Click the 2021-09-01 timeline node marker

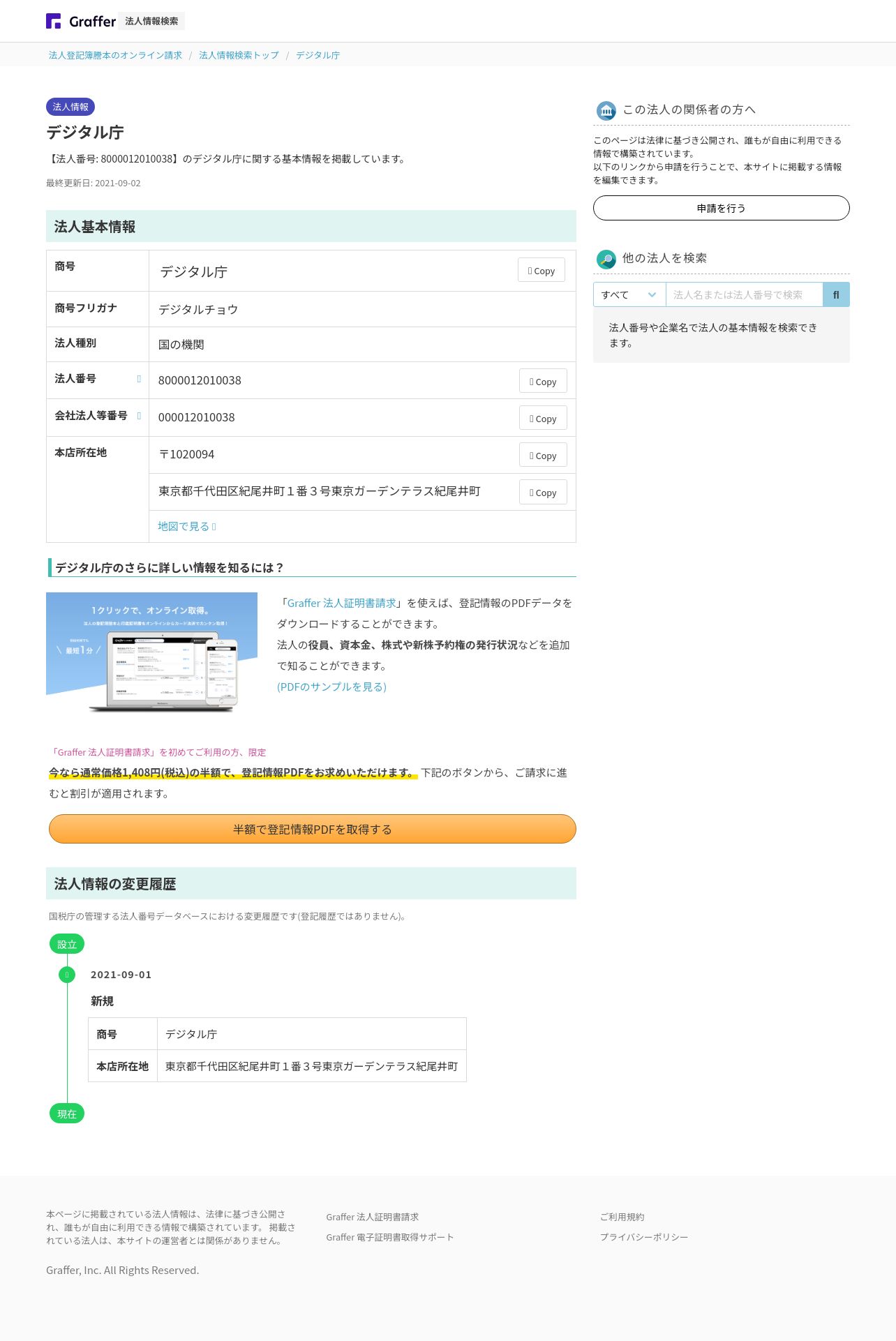(67, 974)
